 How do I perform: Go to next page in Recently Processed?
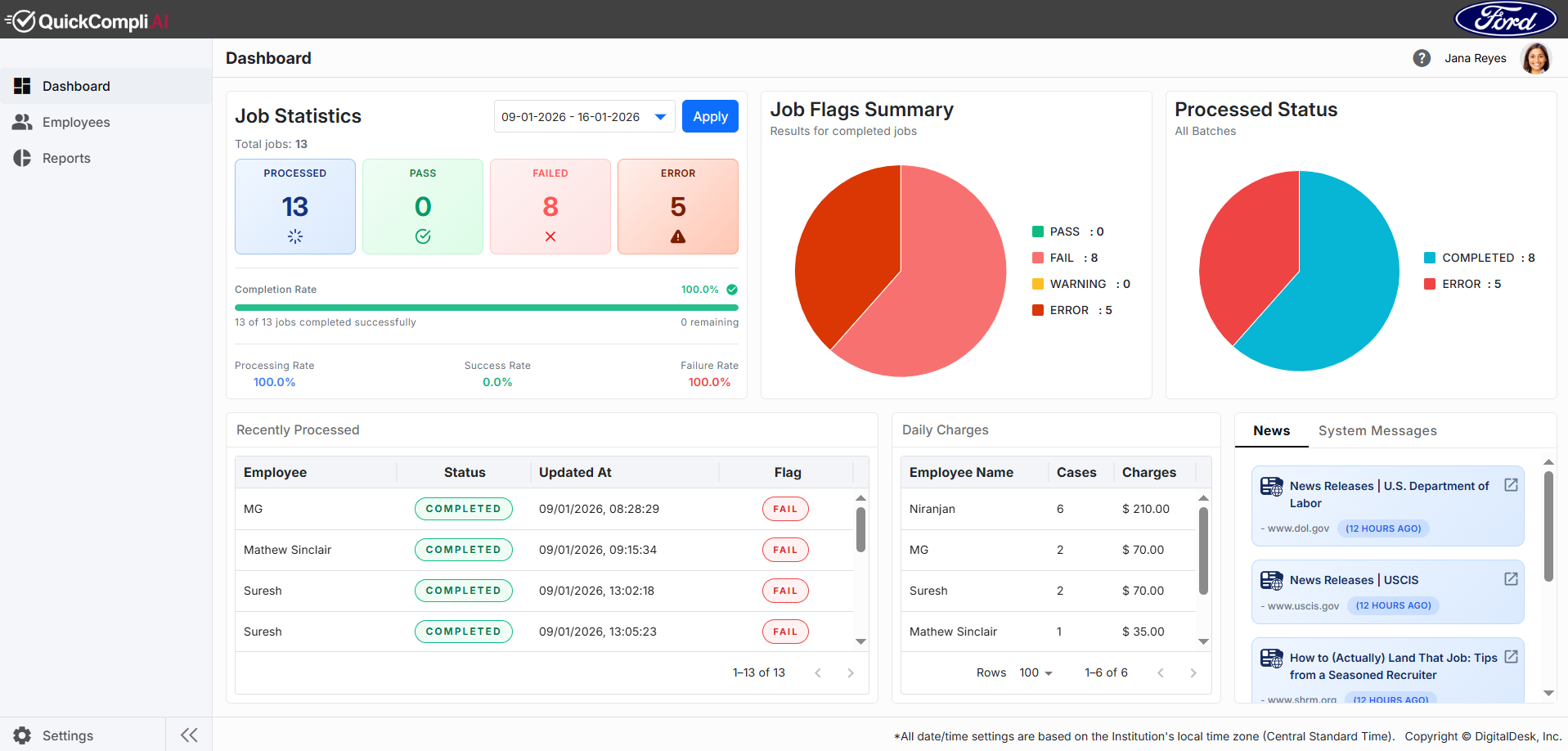click(851, 672)
